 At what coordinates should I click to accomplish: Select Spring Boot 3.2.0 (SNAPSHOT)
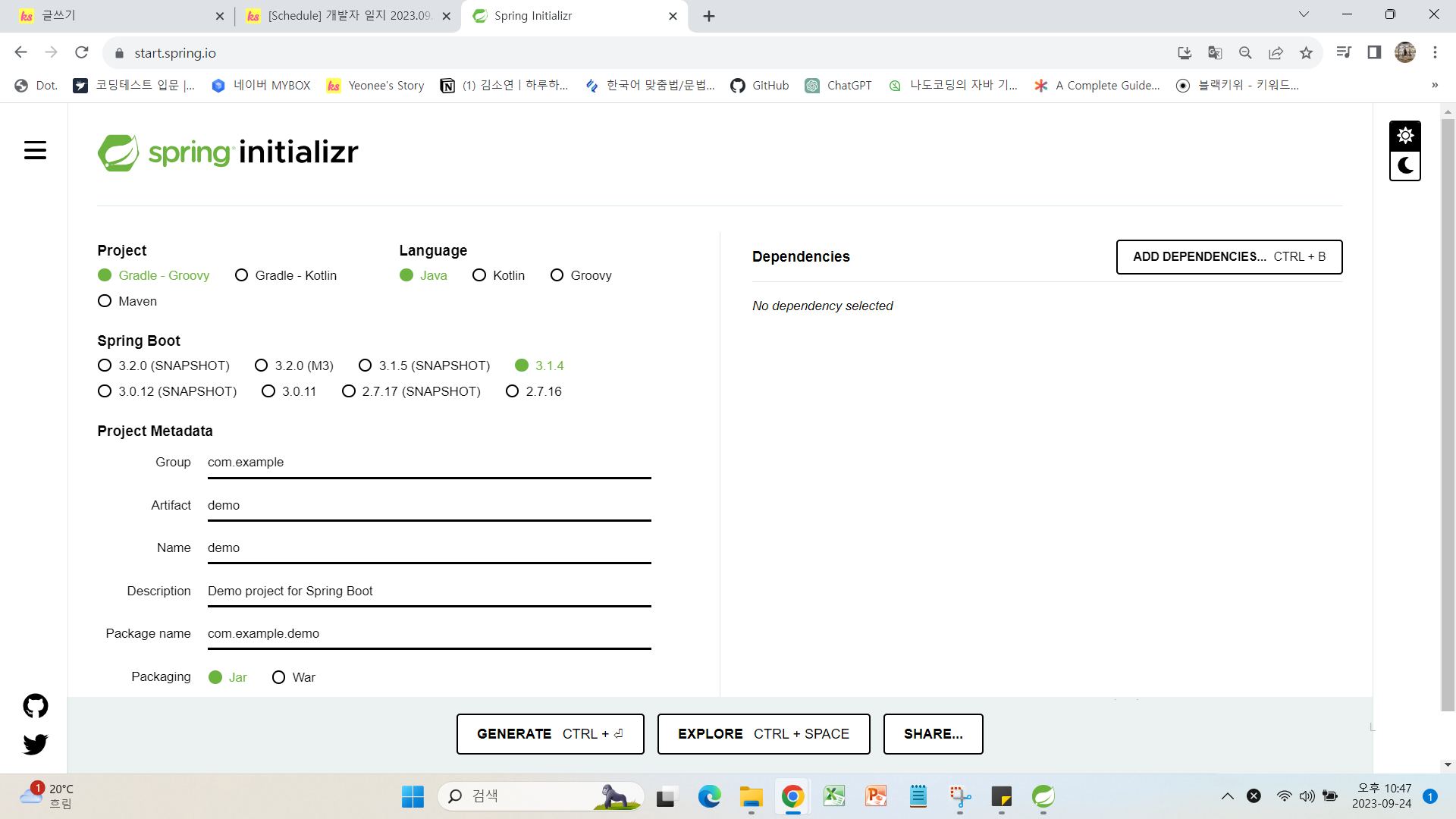(x=164, y=366)
